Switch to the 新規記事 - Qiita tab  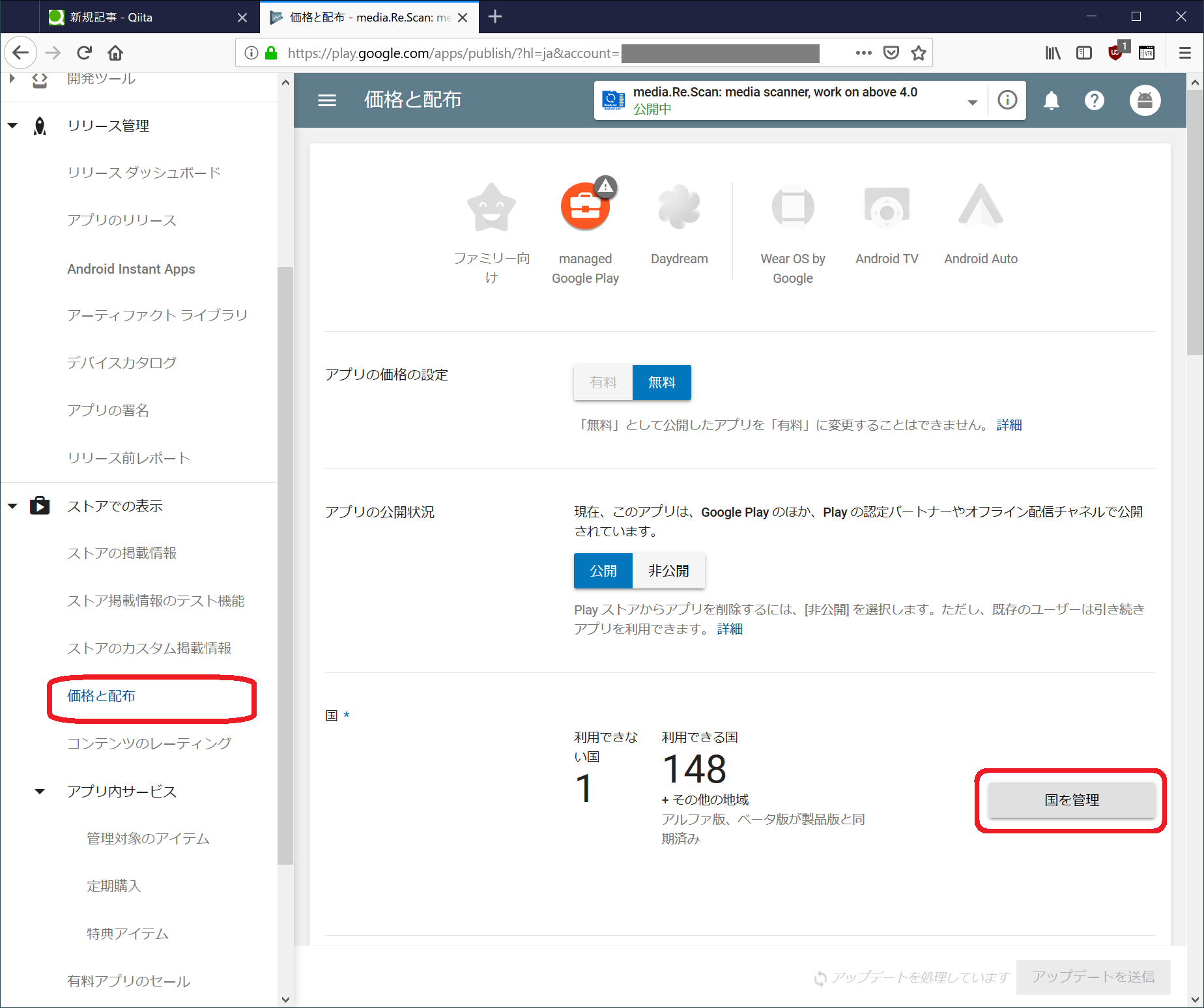pos(149,18)
